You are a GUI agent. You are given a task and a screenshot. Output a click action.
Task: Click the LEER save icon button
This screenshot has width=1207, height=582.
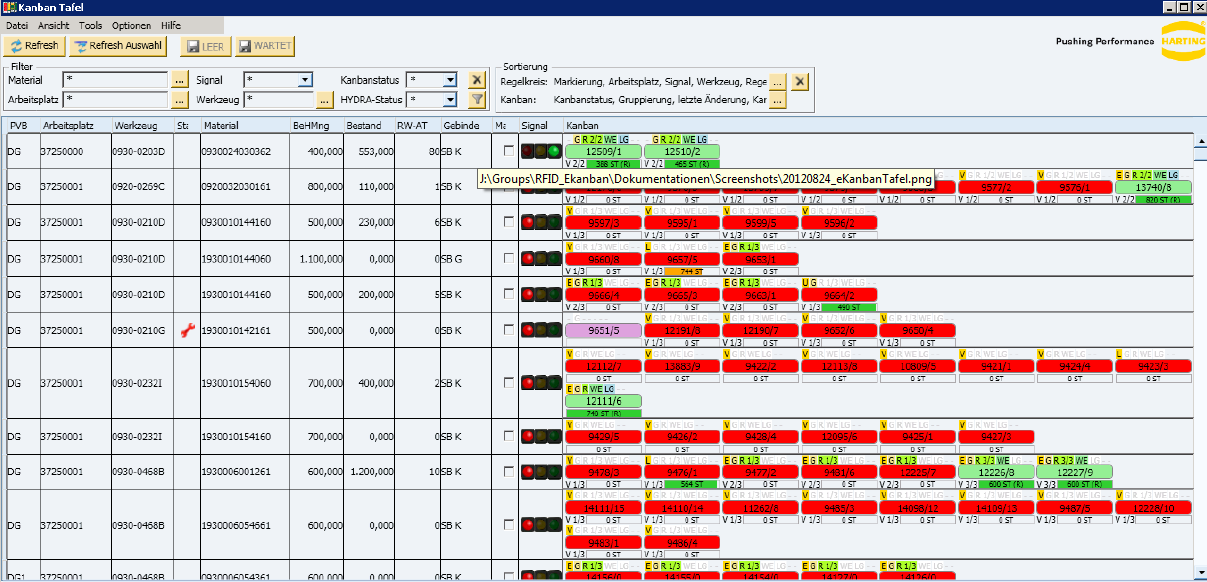click(x=204, y=46)
